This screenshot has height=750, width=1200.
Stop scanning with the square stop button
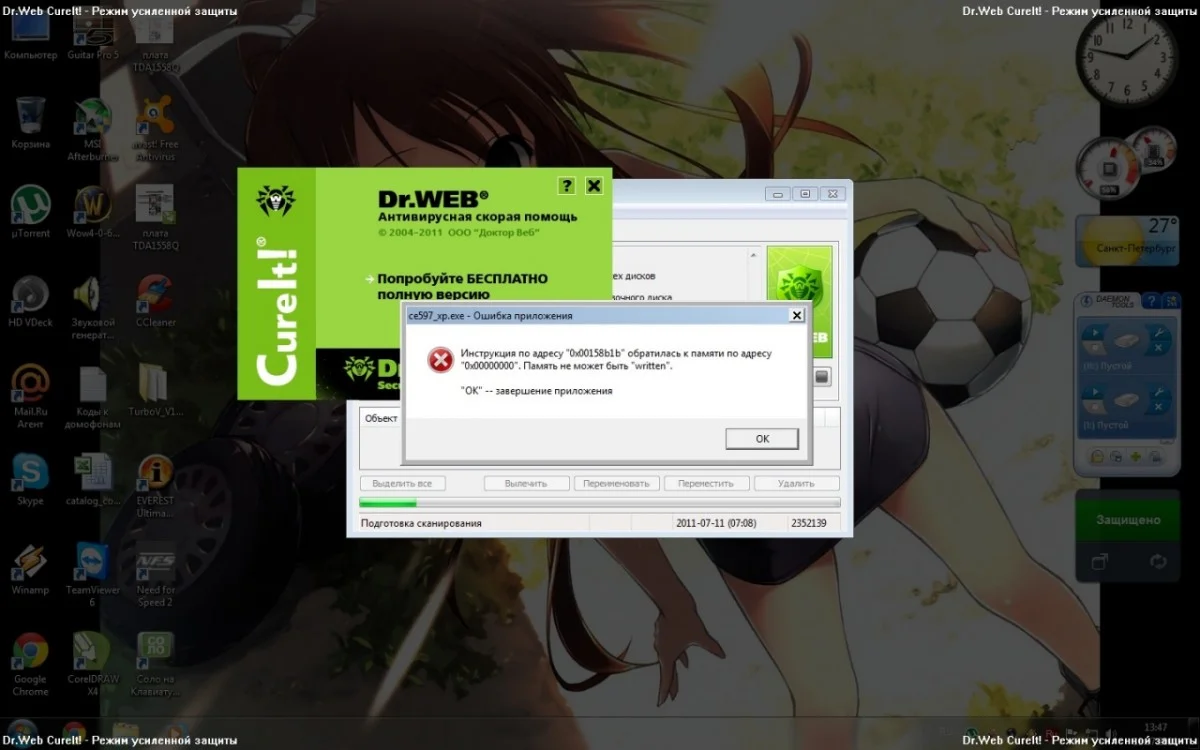[x=821, y=377]
